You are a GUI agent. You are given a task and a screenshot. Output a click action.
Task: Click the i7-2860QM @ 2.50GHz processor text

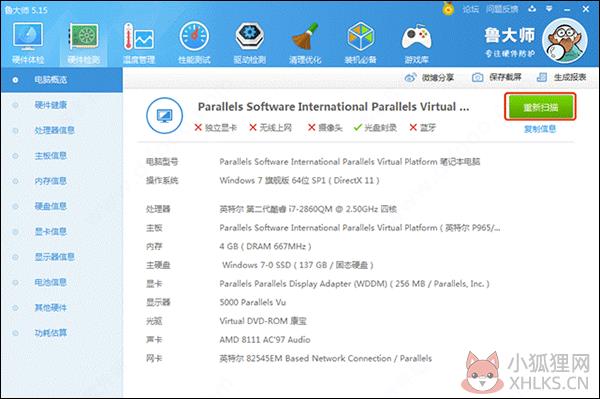pos(308,209)
